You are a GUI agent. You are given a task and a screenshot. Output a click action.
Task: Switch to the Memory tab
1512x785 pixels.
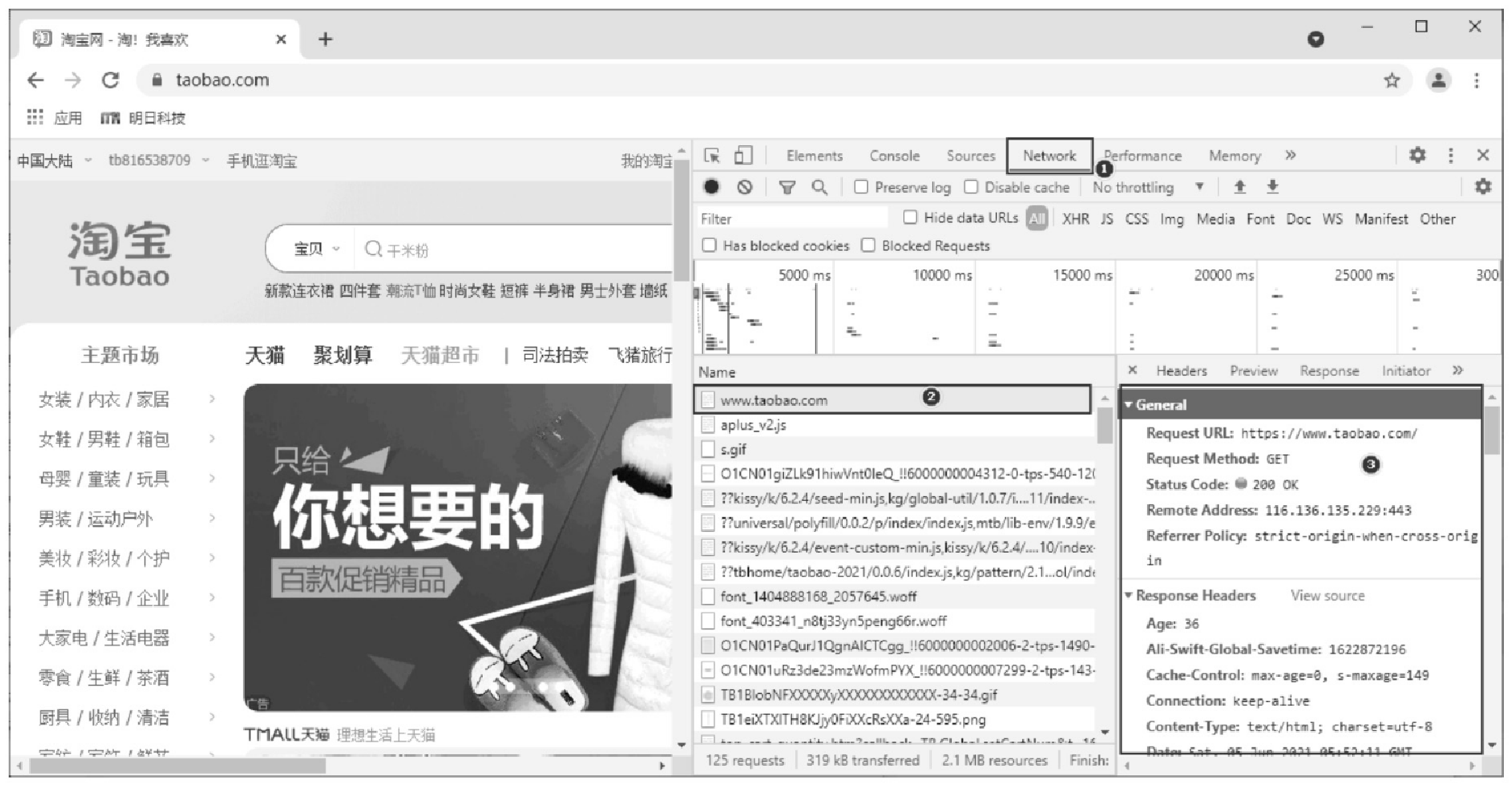pyautogui.click(x=1234, y=156)
